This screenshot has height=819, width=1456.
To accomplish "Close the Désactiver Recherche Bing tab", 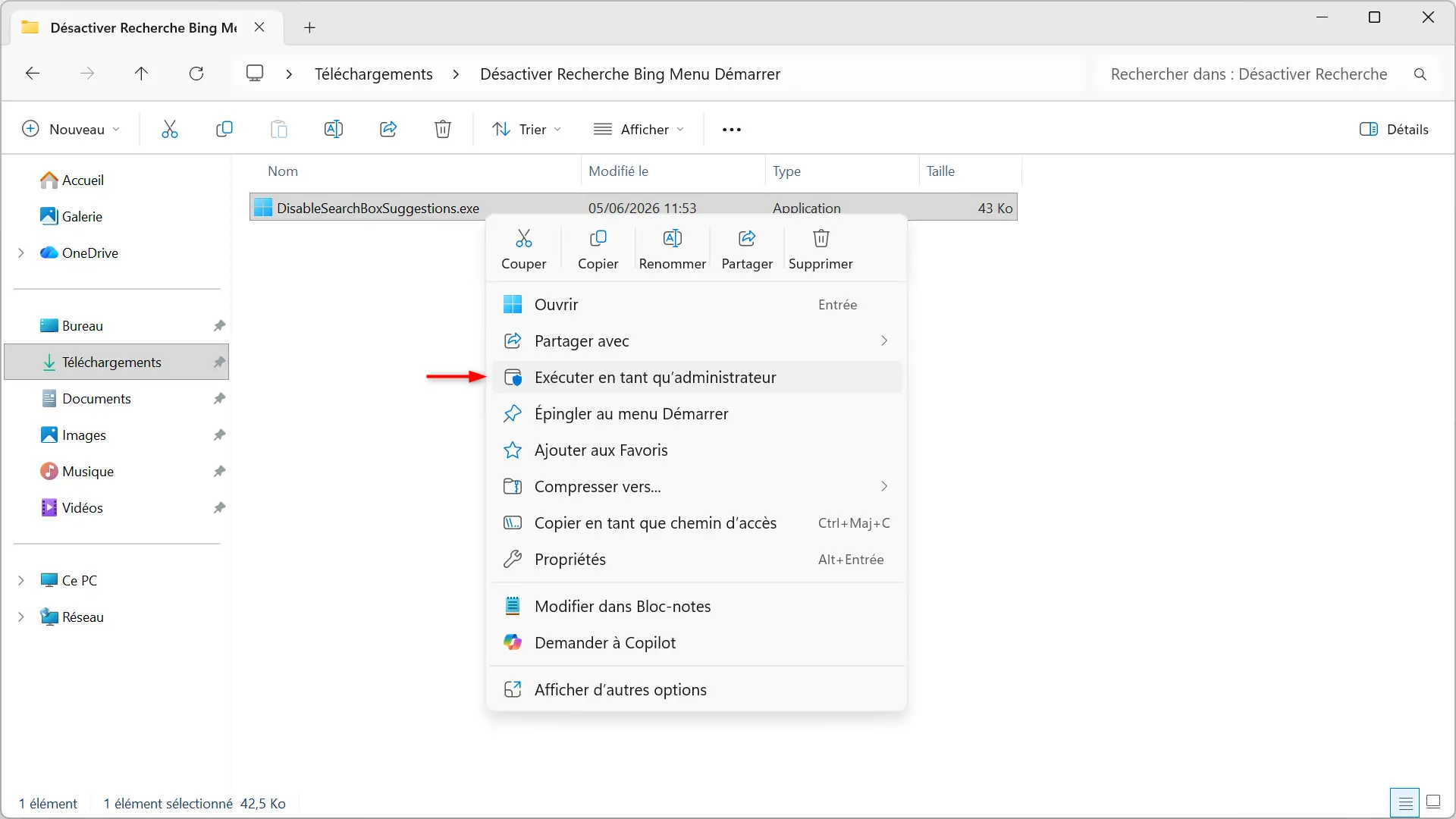I will pos(259,27).
